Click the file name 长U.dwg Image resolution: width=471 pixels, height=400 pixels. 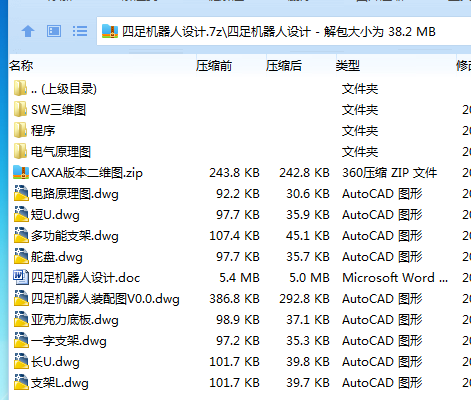[55, 362]
